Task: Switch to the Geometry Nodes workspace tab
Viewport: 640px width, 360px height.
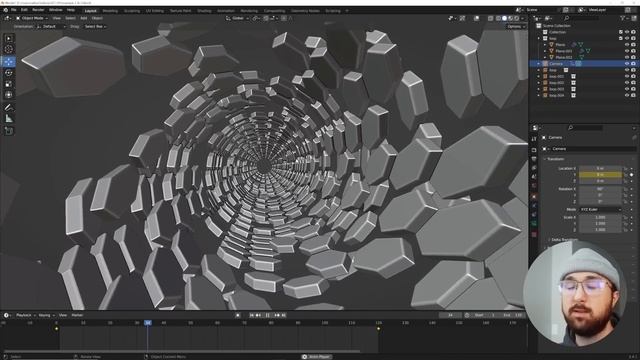Action: (305, 11)
